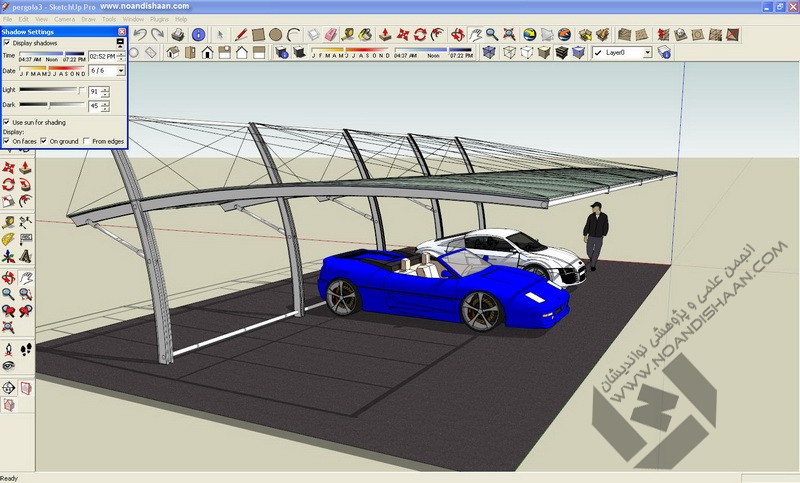Select the Pencil line tool

coord(240,34)
